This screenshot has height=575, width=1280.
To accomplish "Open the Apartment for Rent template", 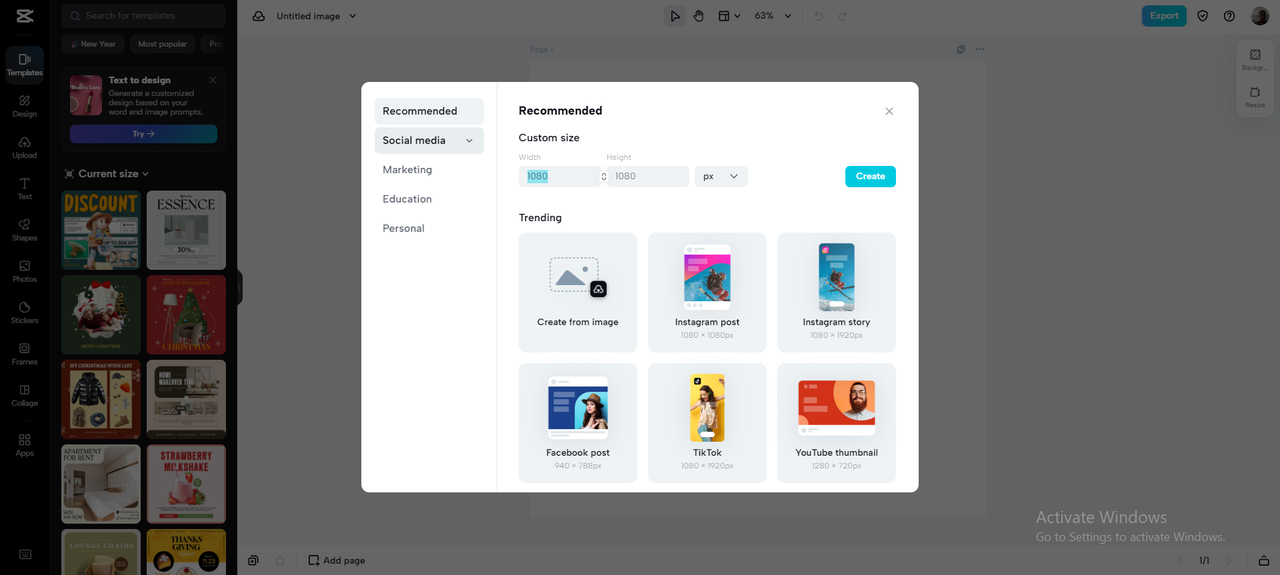I will [101, 484].
